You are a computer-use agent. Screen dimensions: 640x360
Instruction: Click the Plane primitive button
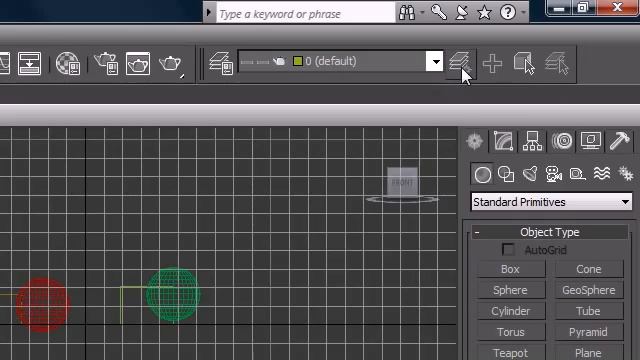pyautogui.click(x=589, y=352)
